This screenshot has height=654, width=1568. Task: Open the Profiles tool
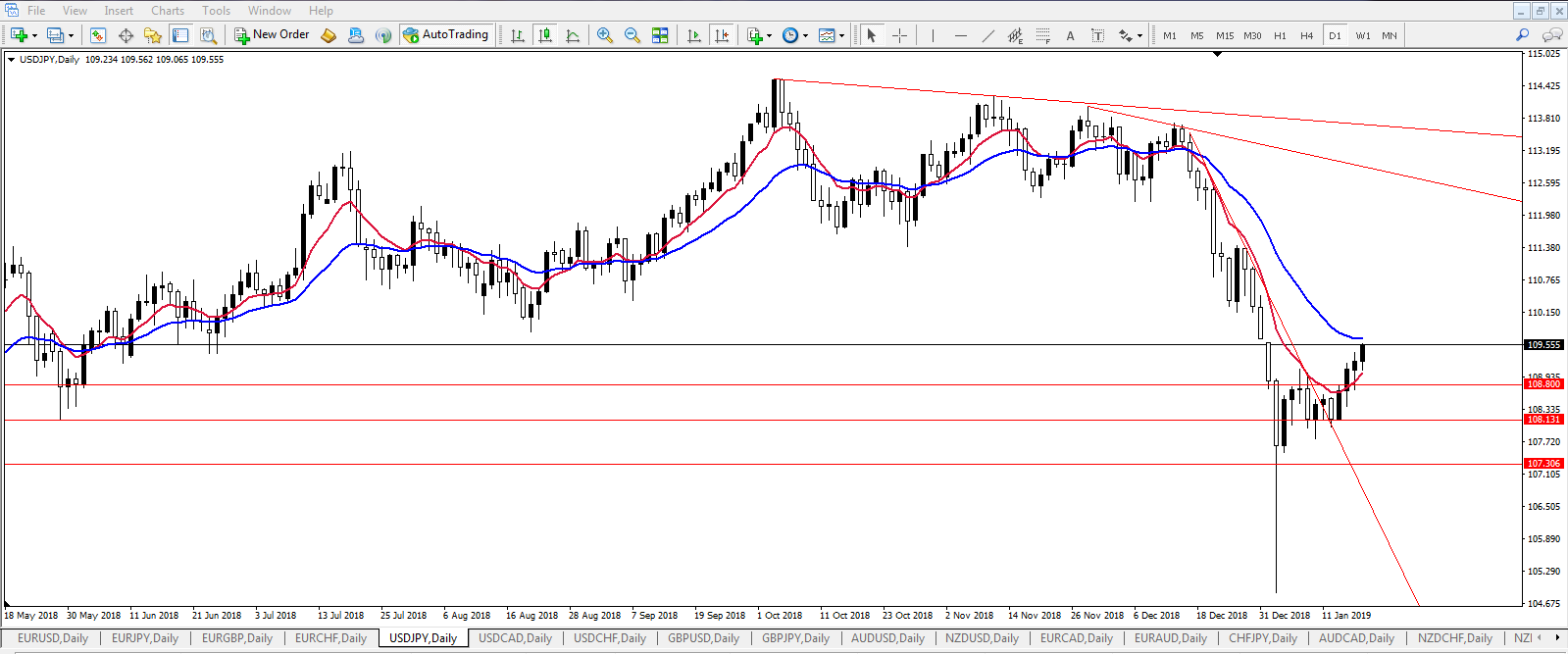coord(55,35)
